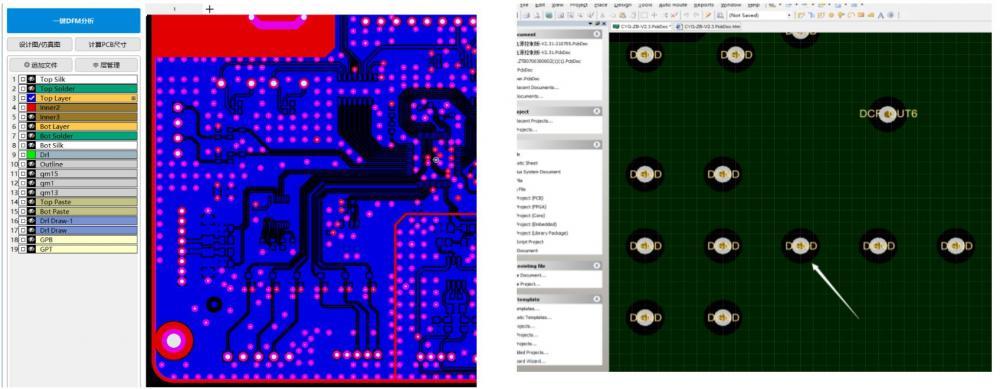
Task: Switch to the second CYG-ZB-V2.3 document tab
Action: (x=709, y=27)
